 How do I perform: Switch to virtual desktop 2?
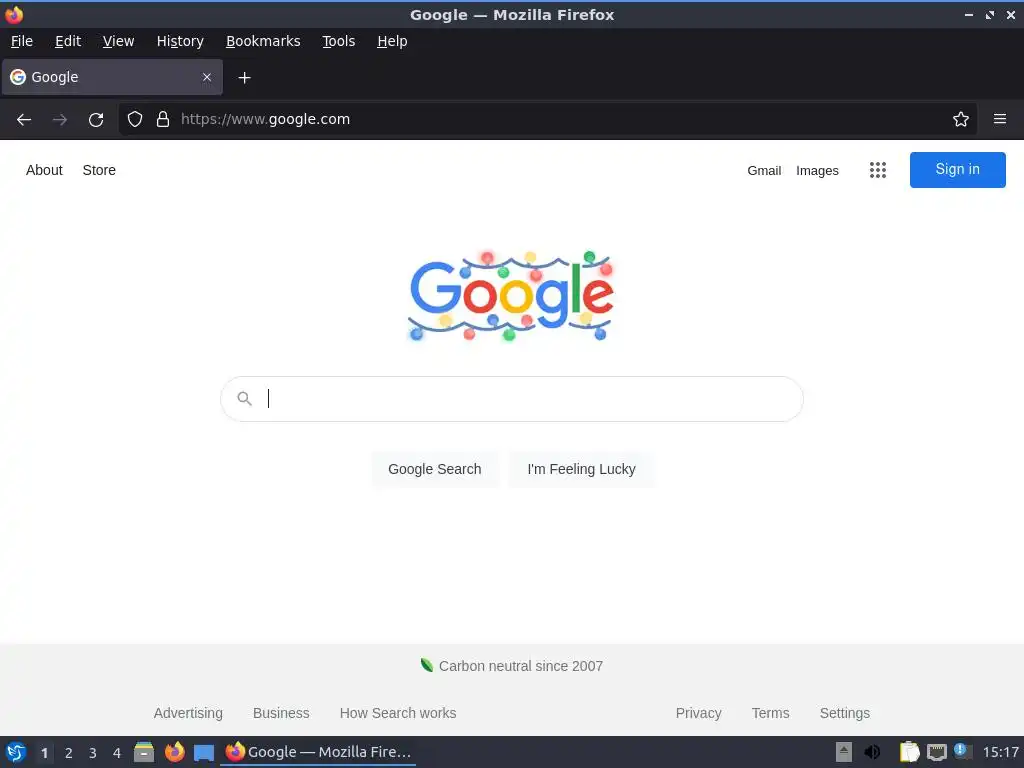(69, 753)
